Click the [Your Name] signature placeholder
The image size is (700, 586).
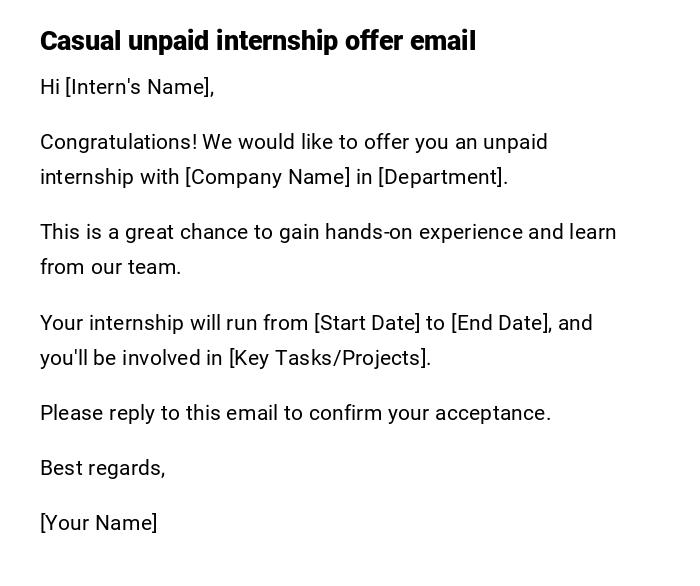pos(98,523)
